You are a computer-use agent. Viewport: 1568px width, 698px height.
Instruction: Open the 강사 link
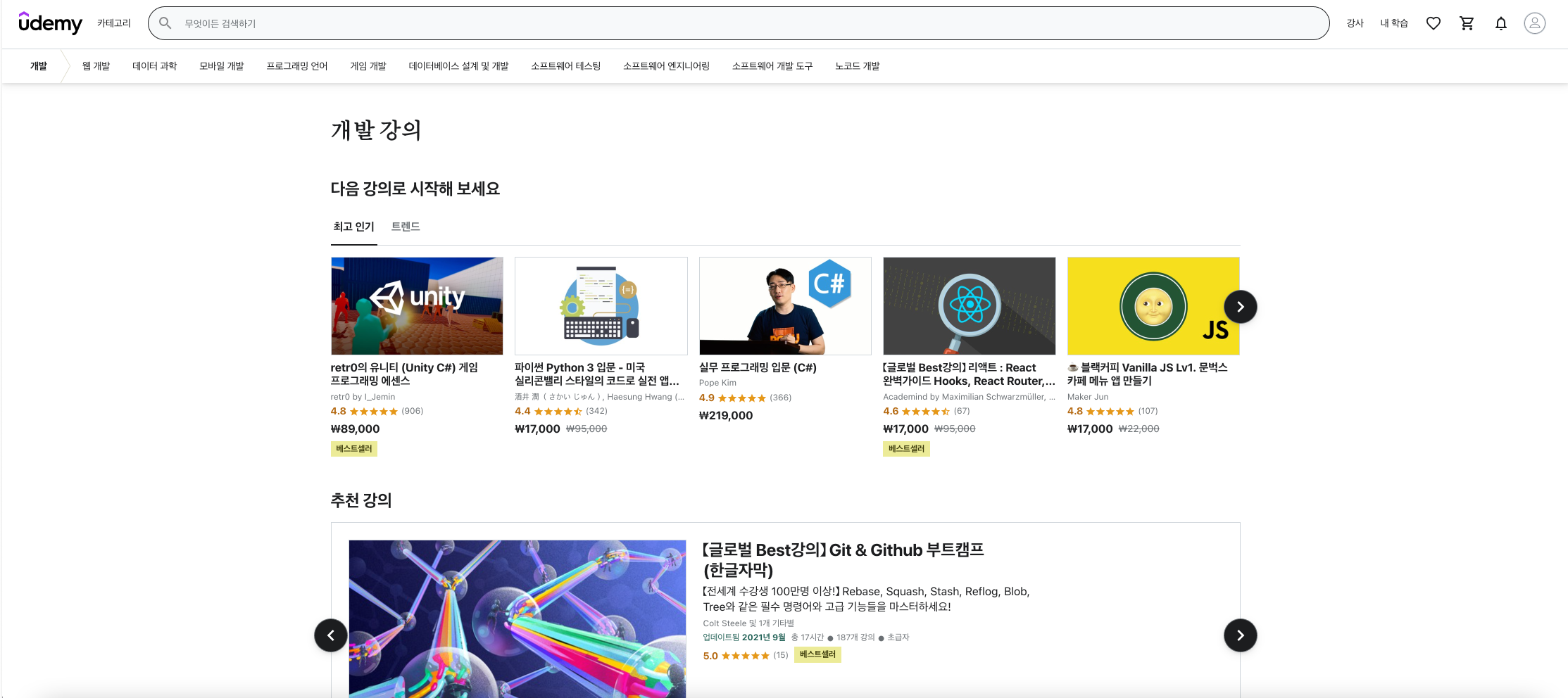(x=1355, y=23)
